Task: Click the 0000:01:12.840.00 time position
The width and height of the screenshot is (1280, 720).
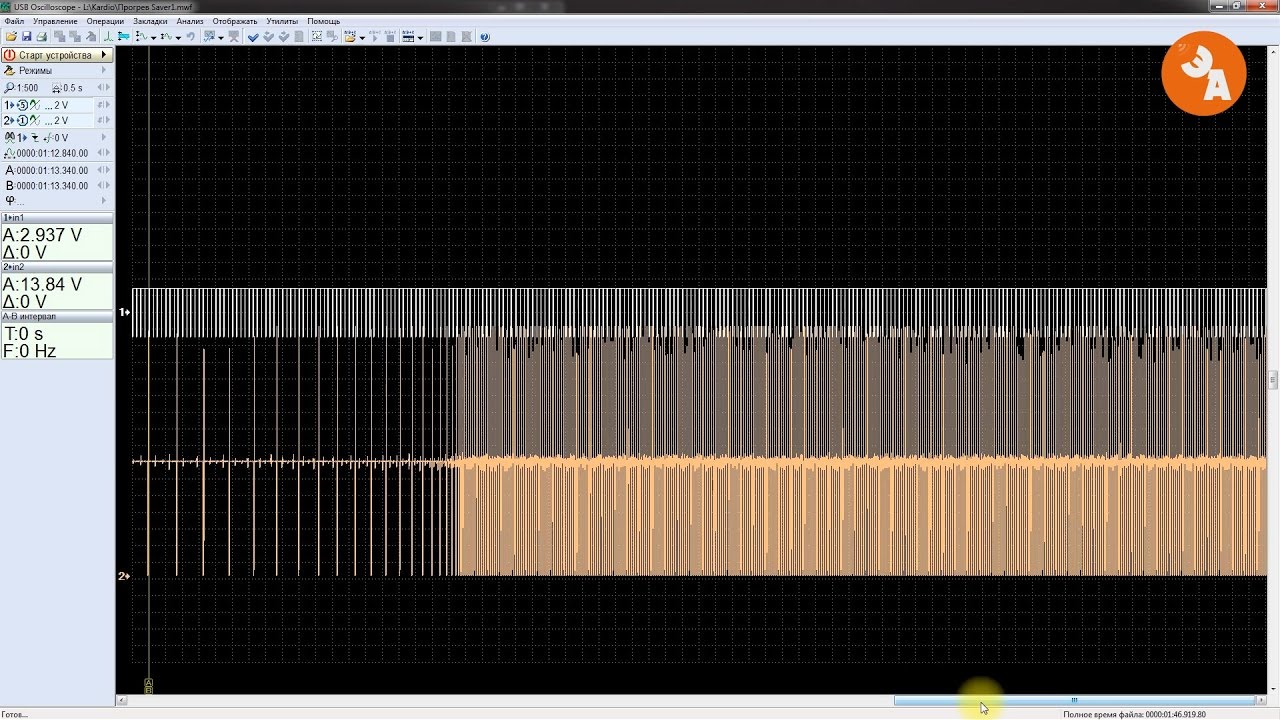Action: pos(52,153)
